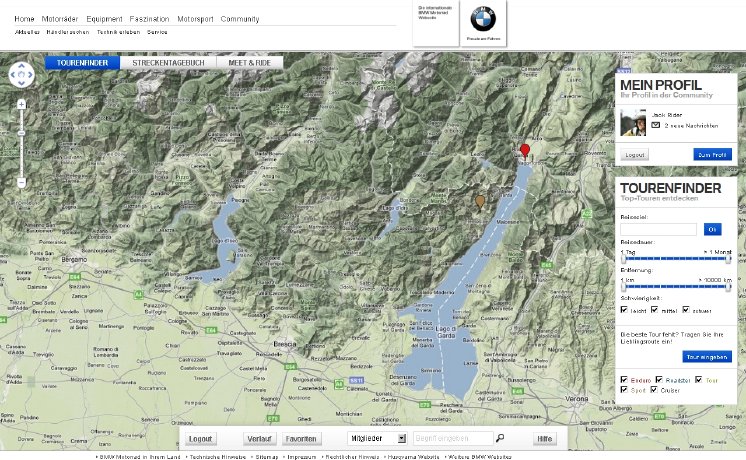Viewport: 746px width, 460px height.
Task: Open the Home menu item
Action: point(24,19)
